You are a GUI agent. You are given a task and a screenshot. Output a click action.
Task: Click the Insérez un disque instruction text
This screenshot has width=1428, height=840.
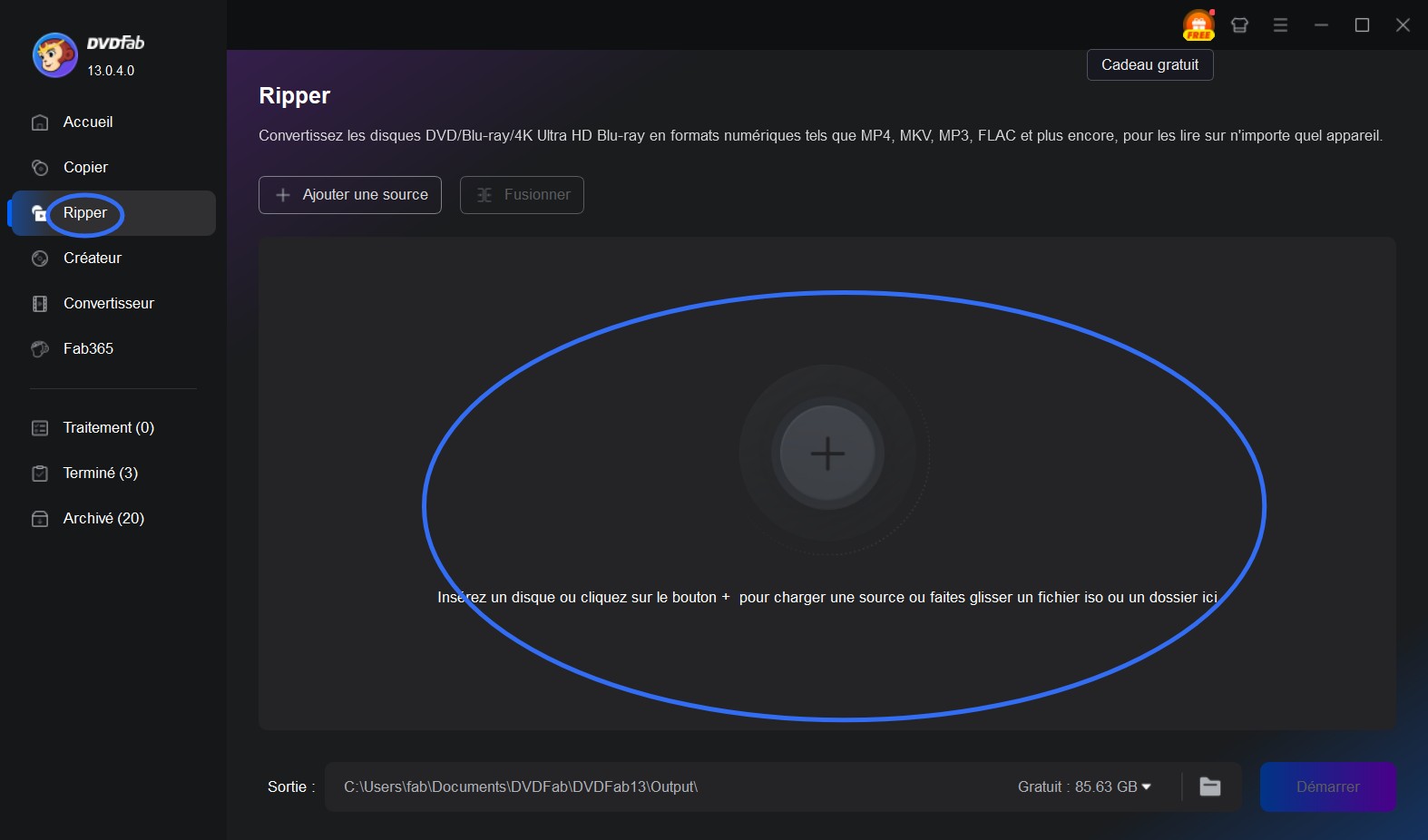pos(827,598)
